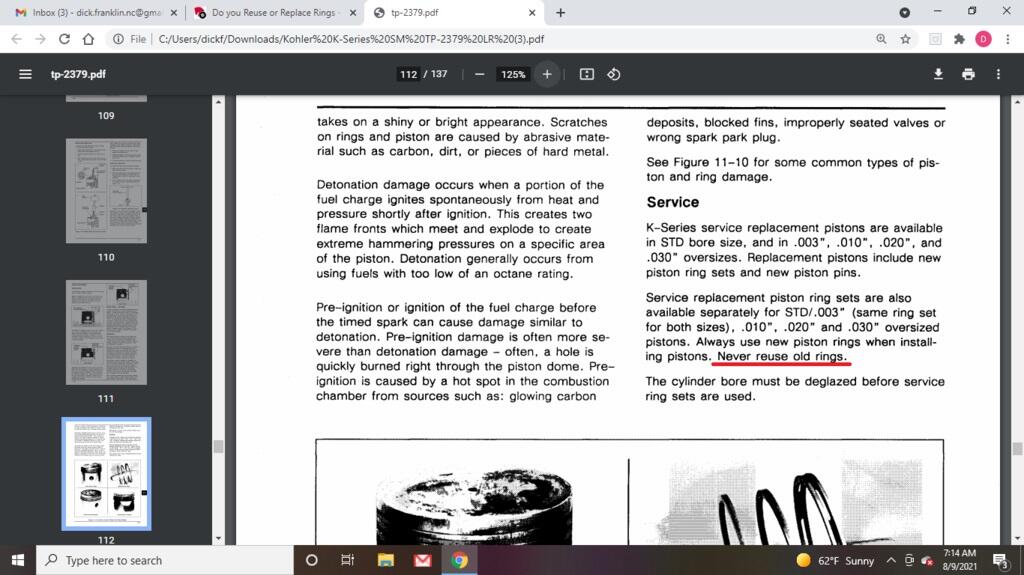This screenshot has width=1024, height=575.
Task: Open the browser home page
Action: (x=88, y=39)
